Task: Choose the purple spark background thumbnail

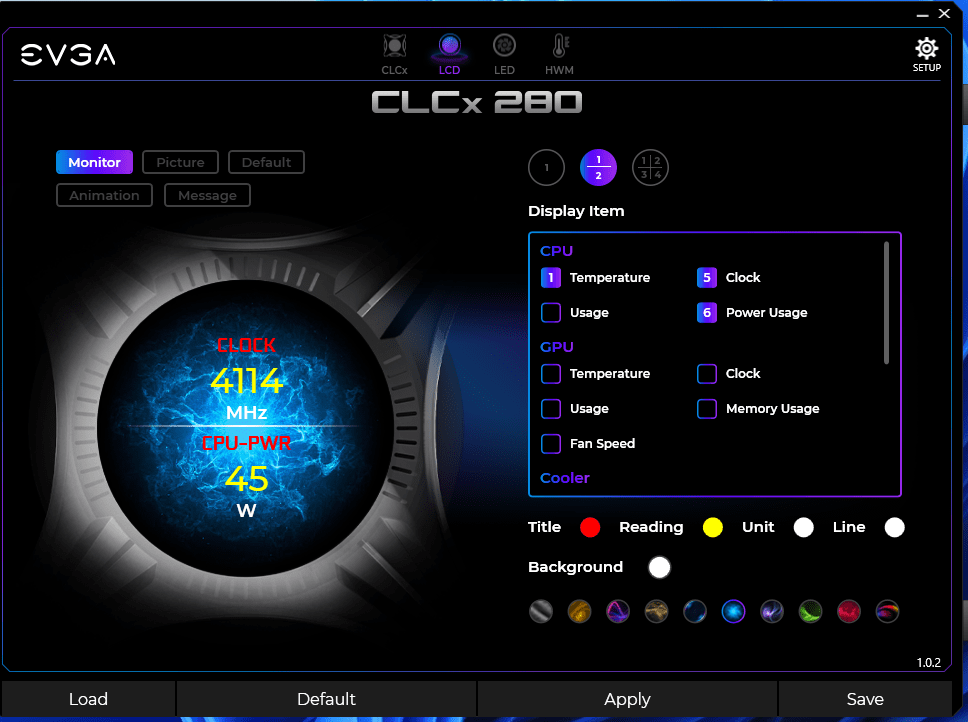Action: (x=772, y=612)
